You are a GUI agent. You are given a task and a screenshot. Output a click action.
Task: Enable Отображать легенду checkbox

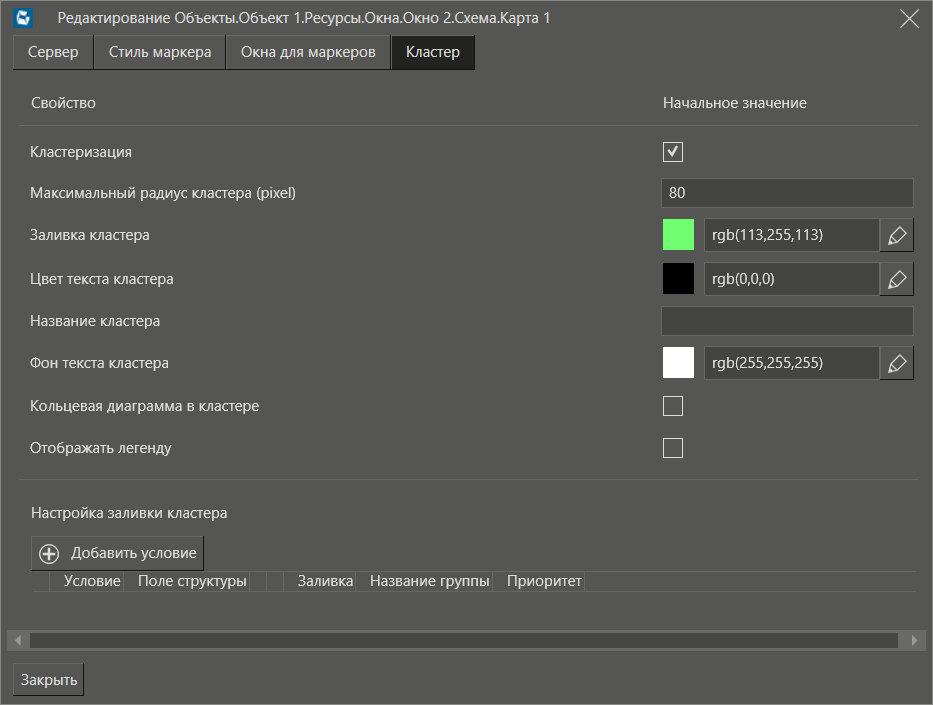click(673, 448)
